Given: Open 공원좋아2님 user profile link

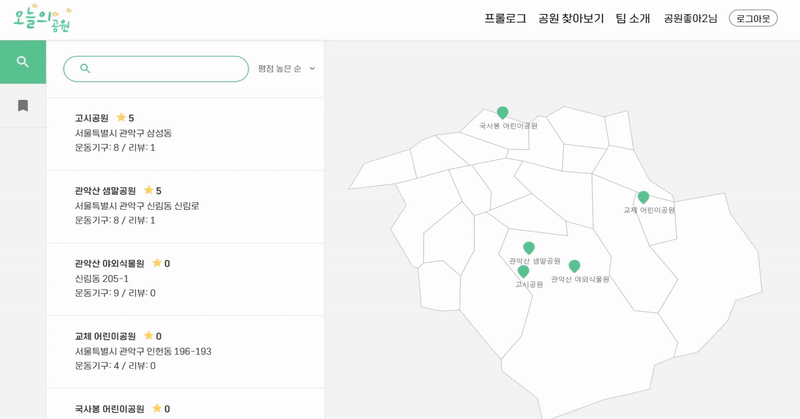Looking at the screenshot, I should point(690,19).
